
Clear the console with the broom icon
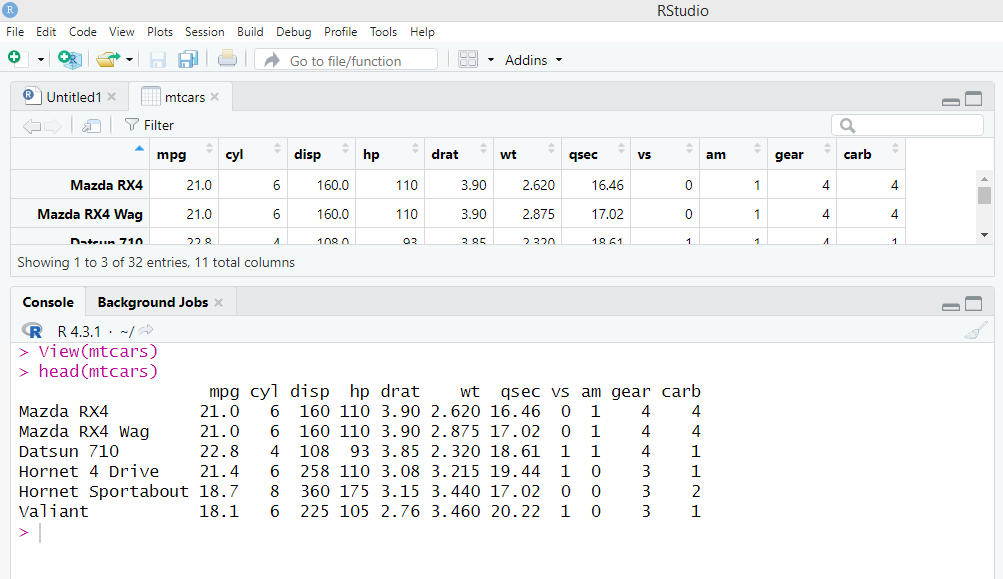[976, 331]
